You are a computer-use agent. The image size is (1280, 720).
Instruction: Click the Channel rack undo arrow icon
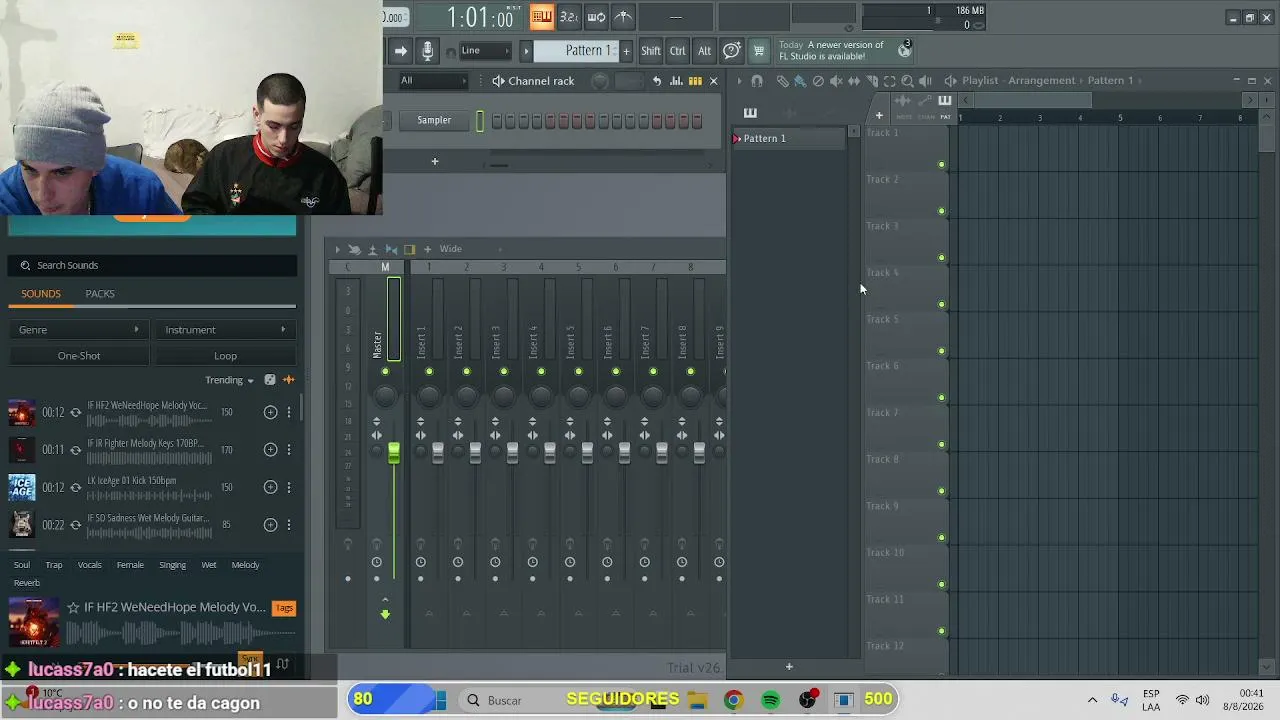(x=657, y=81)
